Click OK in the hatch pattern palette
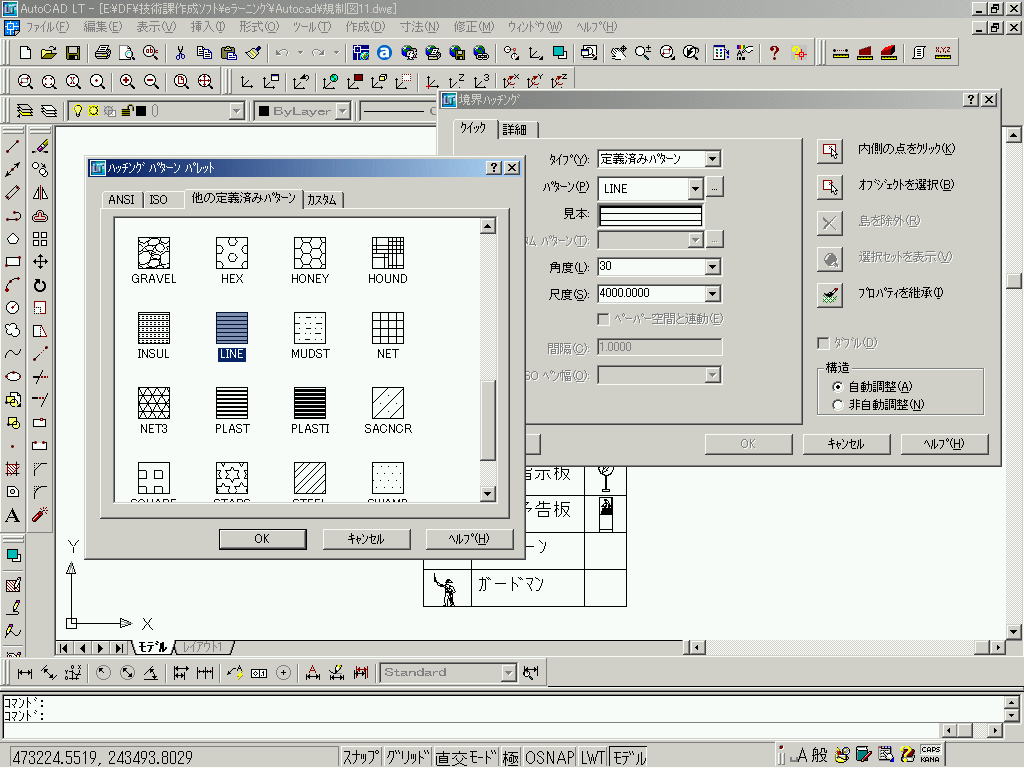Image resolution: width=1024 pixels, height=768 pixels. click(263, 539)
